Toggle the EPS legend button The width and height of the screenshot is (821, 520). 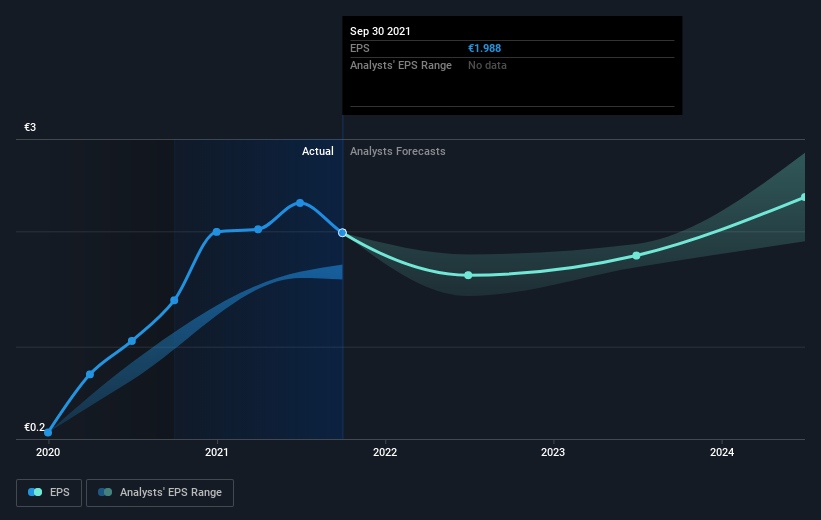click(x=49, y=492)
